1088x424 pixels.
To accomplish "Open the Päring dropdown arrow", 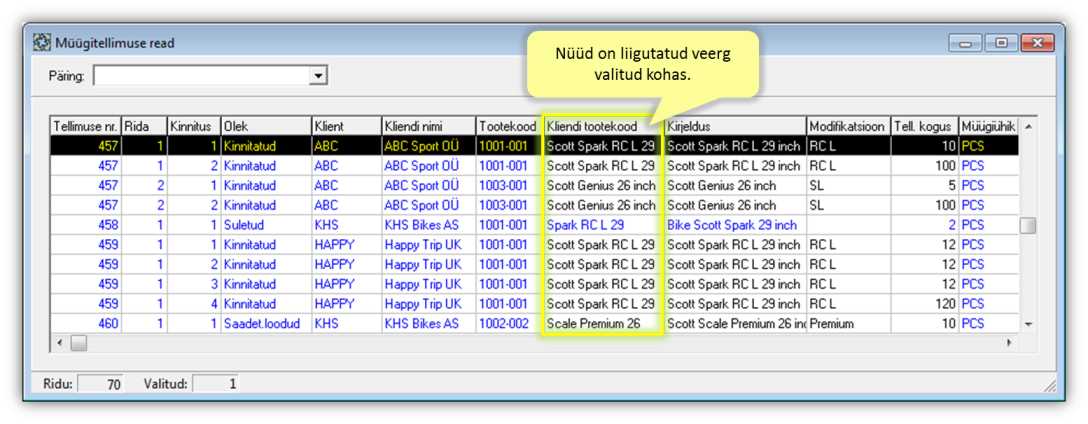I will point(318,76).
